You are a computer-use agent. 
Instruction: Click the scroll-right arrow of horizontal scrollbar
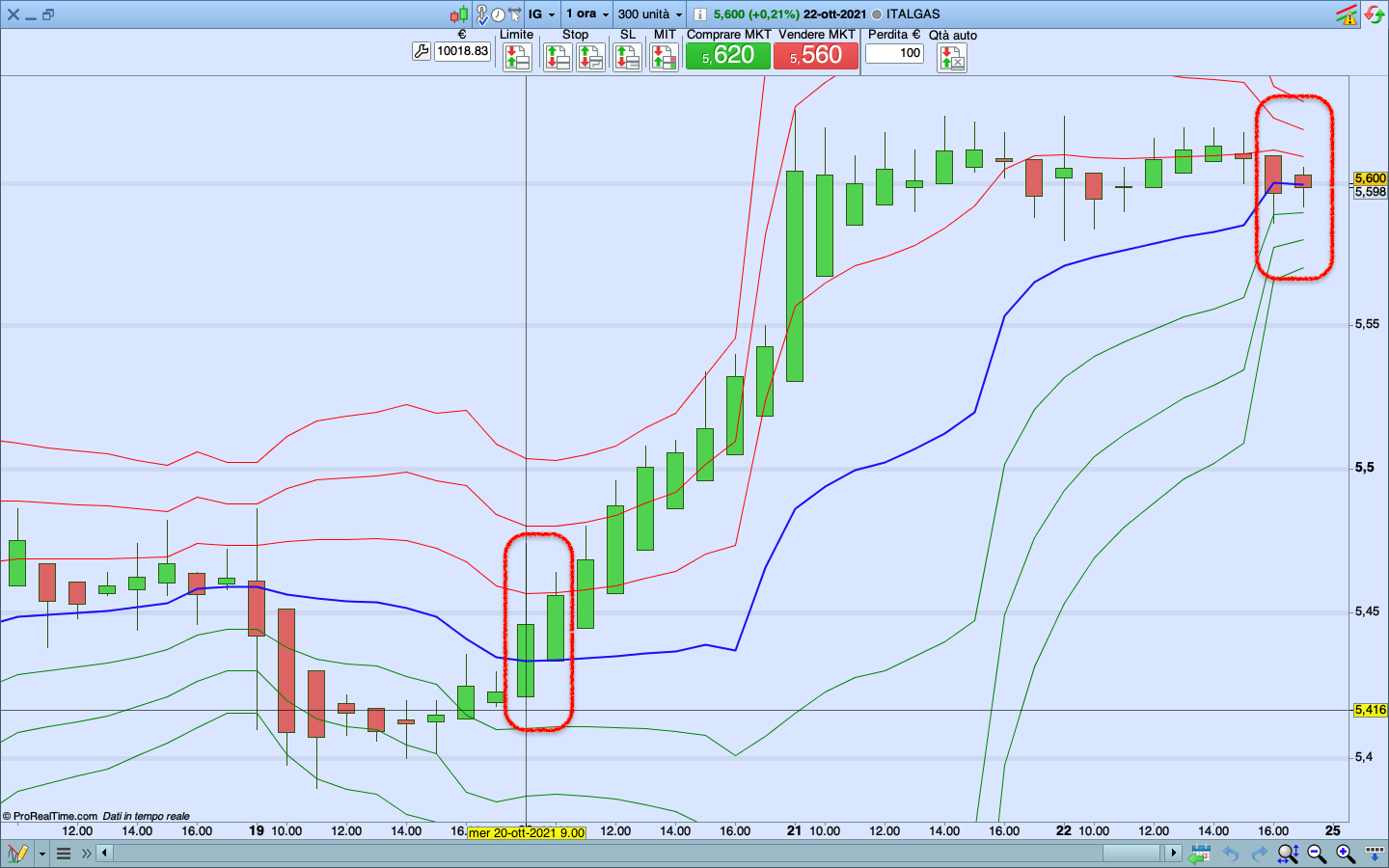point(1173,853)
